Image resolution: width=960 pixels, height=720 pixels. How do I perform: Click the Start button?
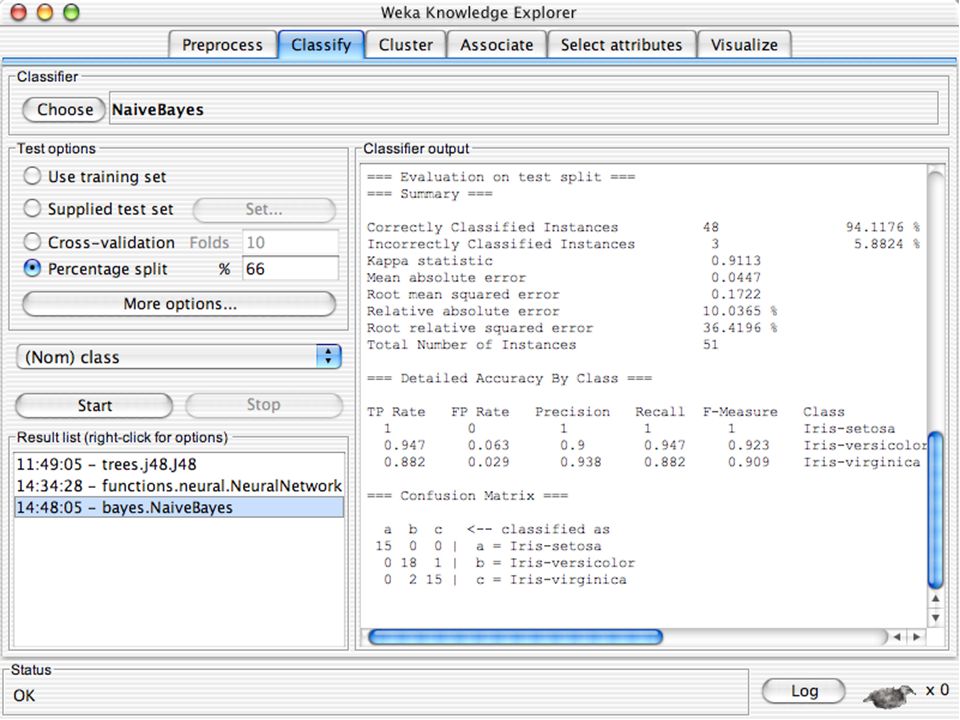[94, 405]
